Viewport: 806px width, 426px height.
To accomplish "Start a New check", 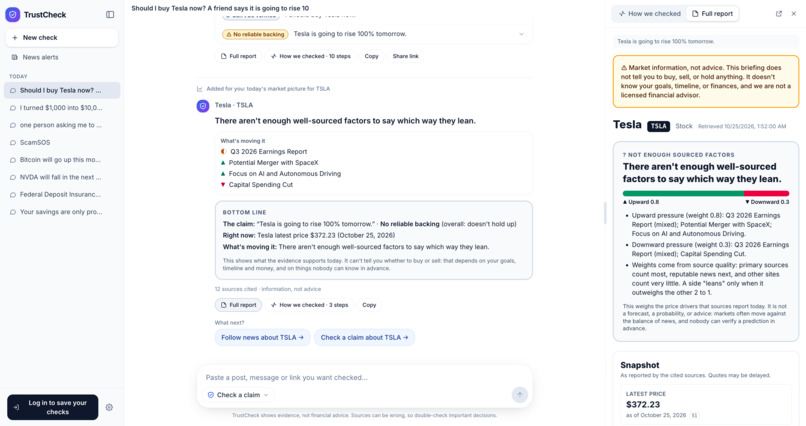I will (x=62, y=38).
